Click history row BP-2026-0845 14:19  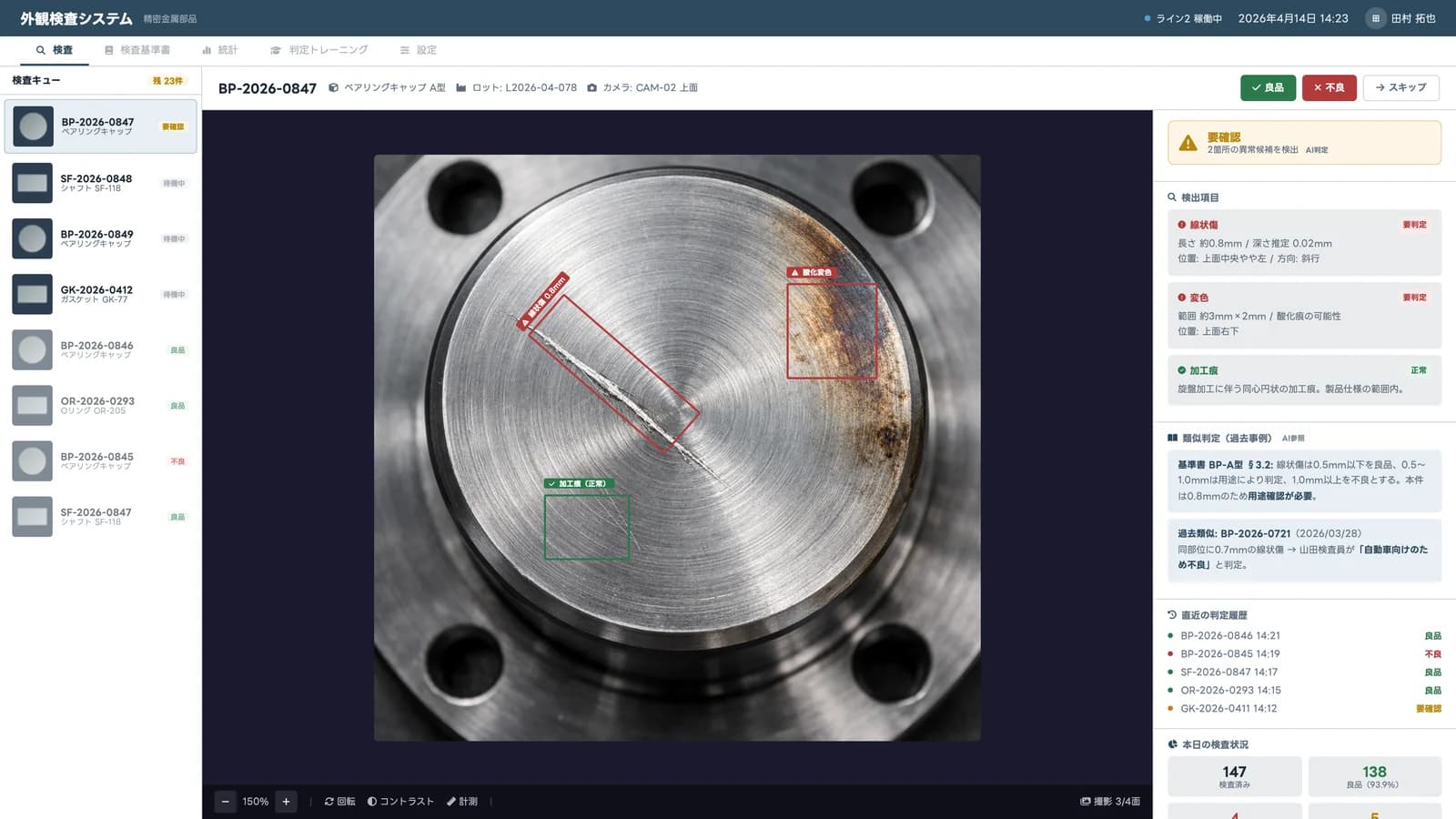(1304, 654)
